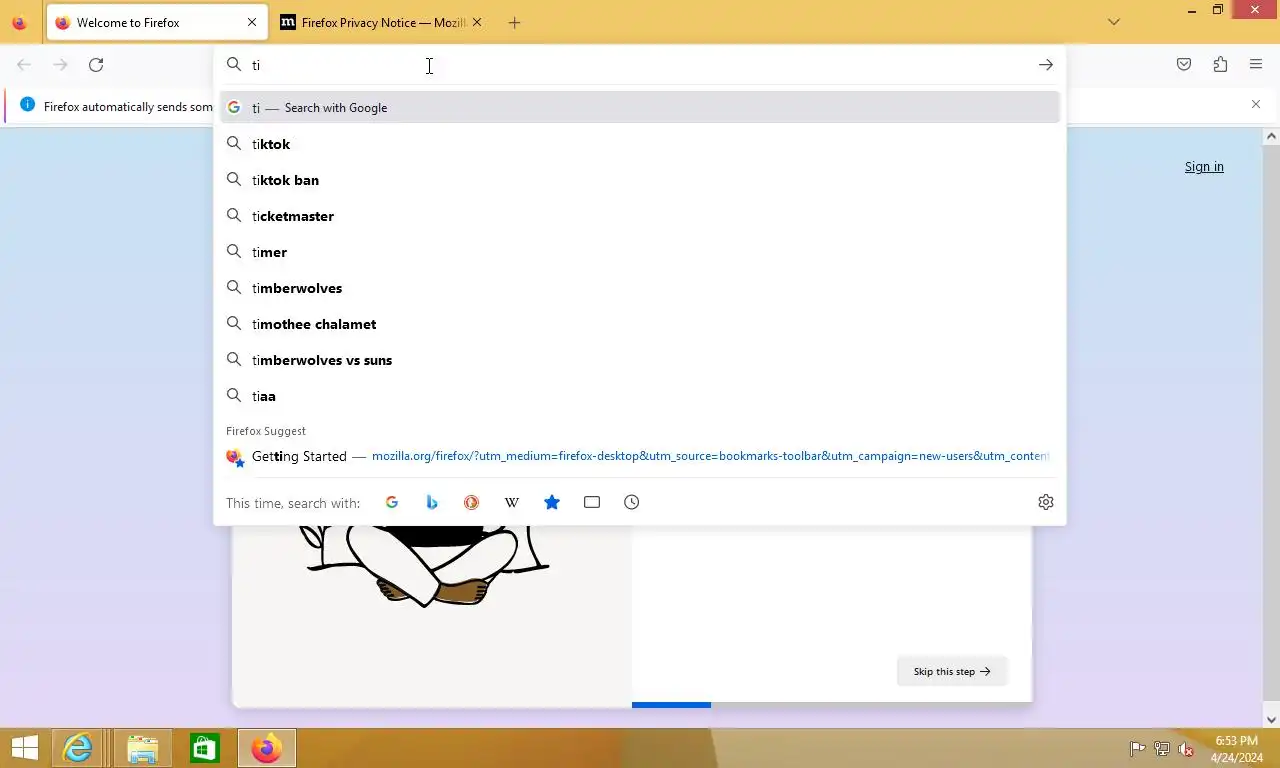
Task: Choose the 'timberwolves' suggestion
Action: 640,288
